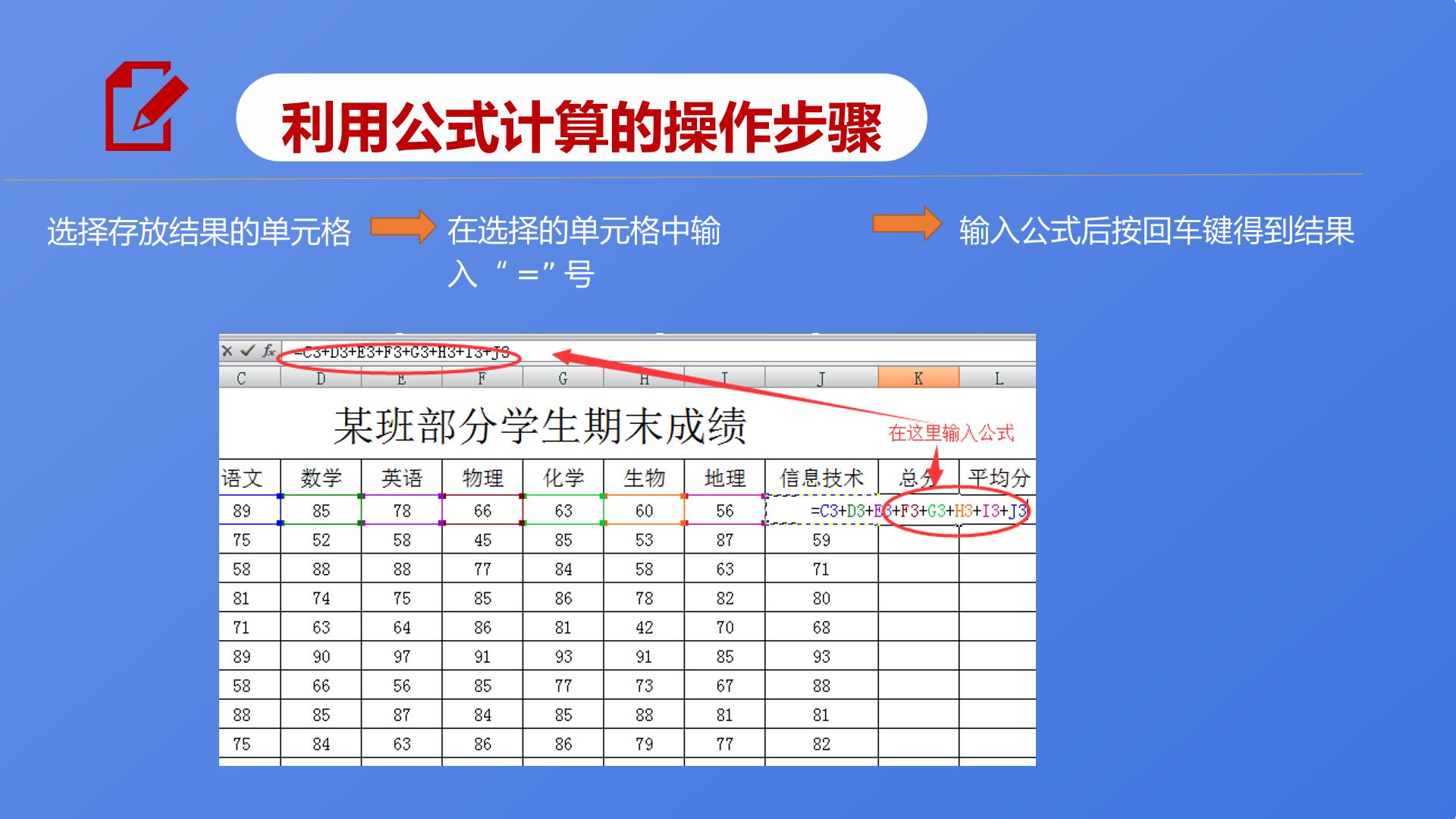The image size is (1456, 819).
Task: Select 生物 cell with value 79
Action: click(x=644, y=744)
